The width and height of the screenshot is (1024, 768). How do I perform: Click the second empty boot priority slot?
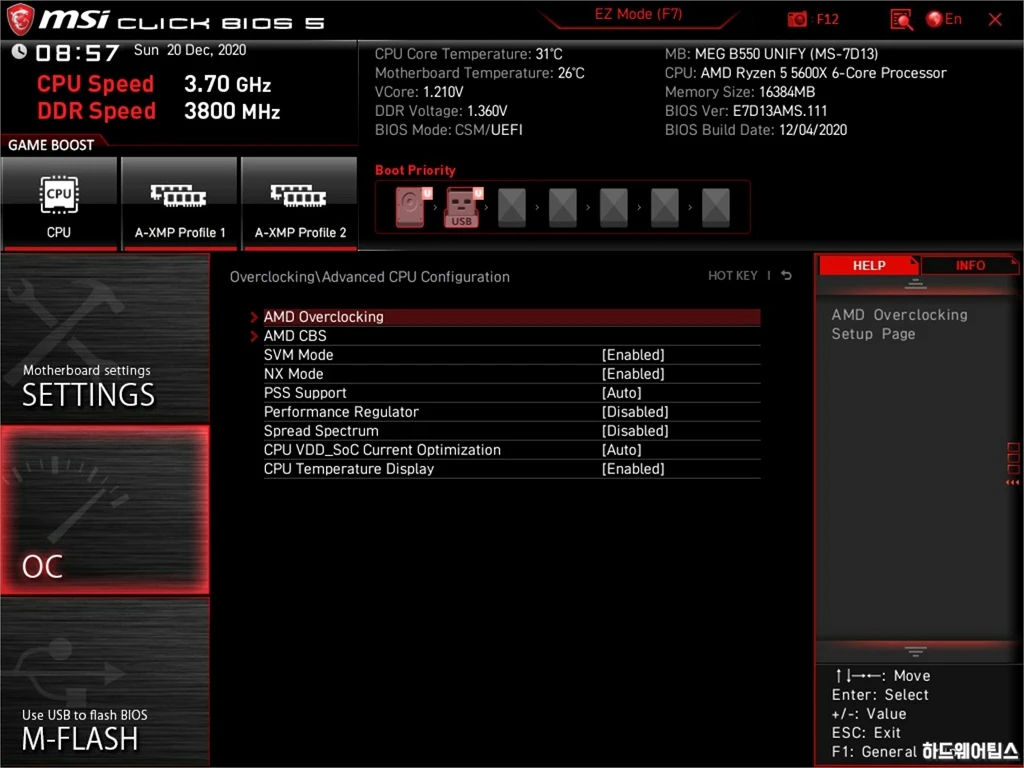click(x=563, y=208)
